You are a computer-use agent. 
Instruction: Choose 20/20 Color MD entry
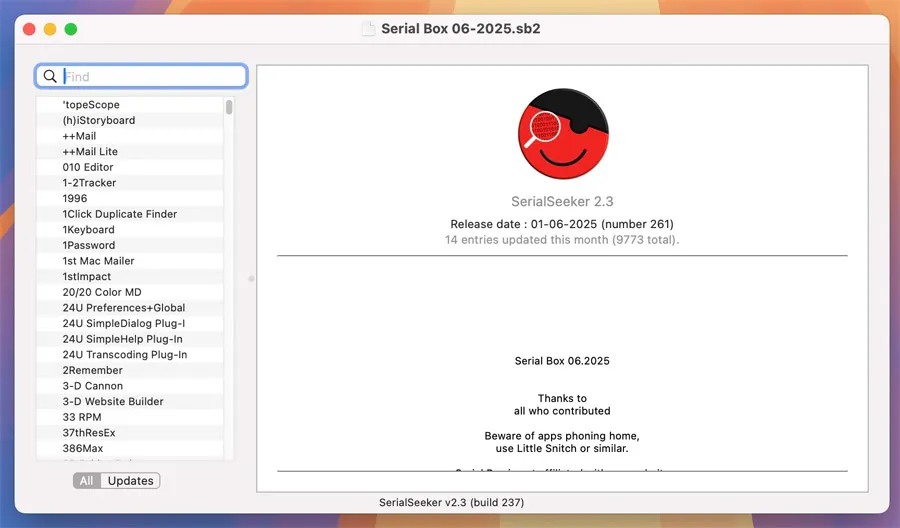(102, 292)
